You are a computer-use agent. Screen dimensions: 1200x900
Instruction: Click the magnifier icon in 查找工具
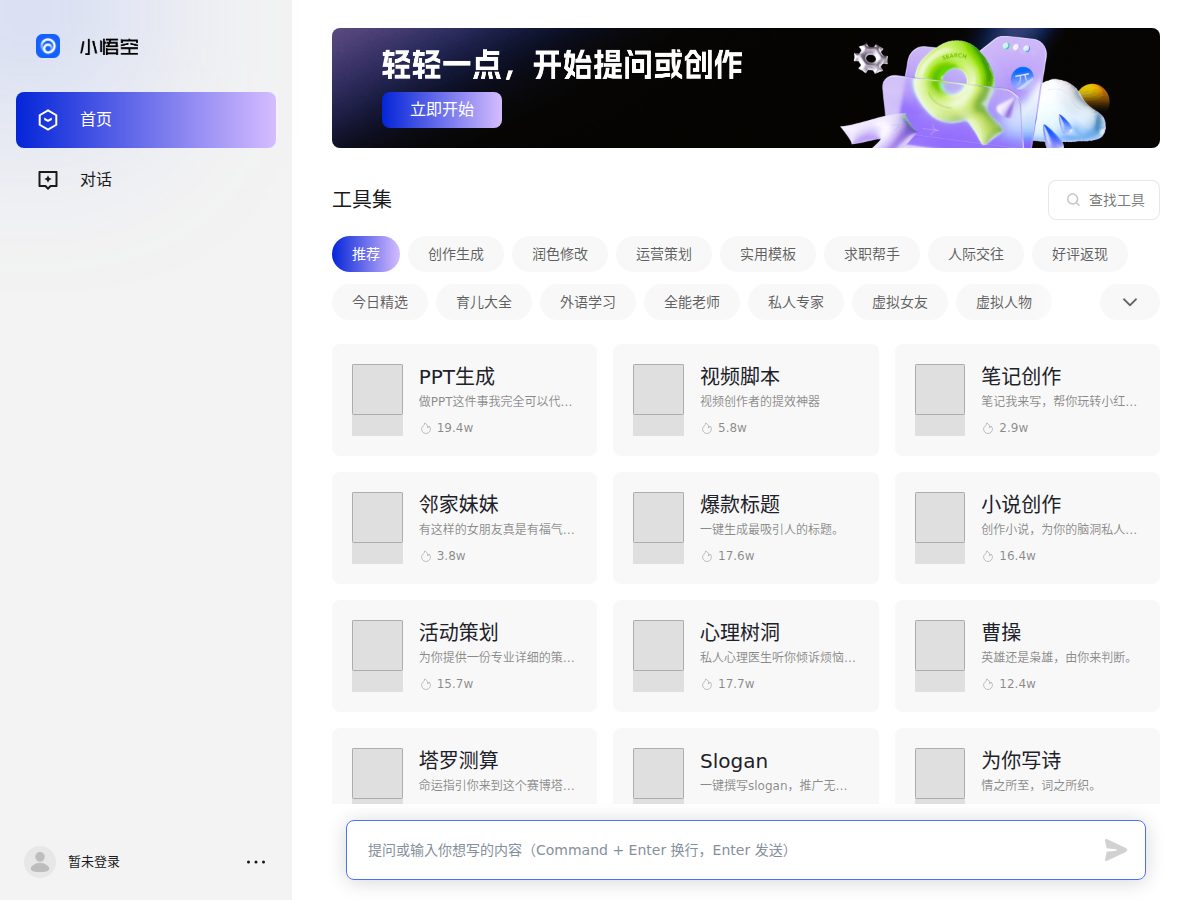pyautogui.click(x=1074, y=200)
